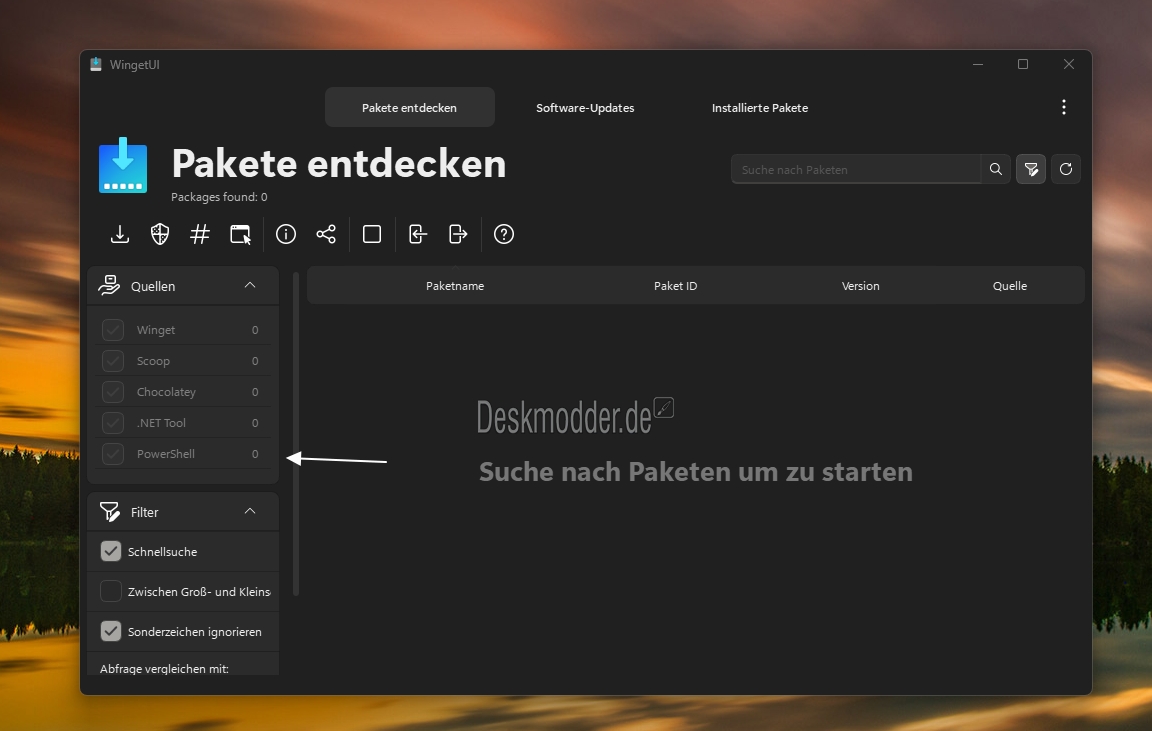Click Suche nach Paketen um zu starten text
Screen dimensions: 1152x731
tap(696, 472)
